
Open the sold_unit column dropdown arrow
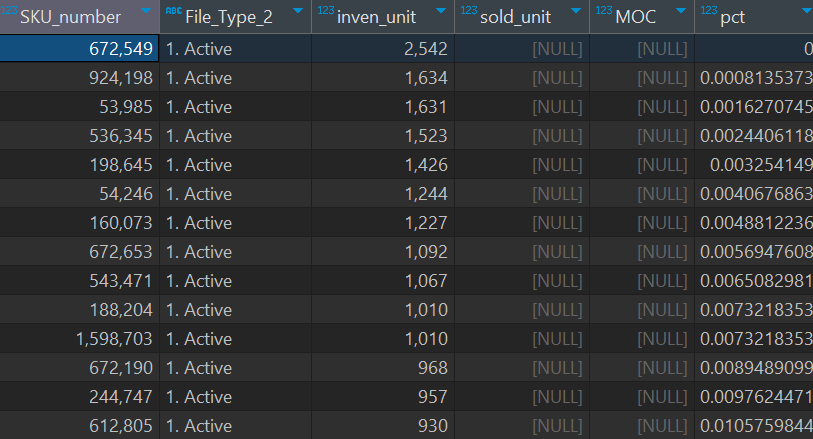[576, 11]
